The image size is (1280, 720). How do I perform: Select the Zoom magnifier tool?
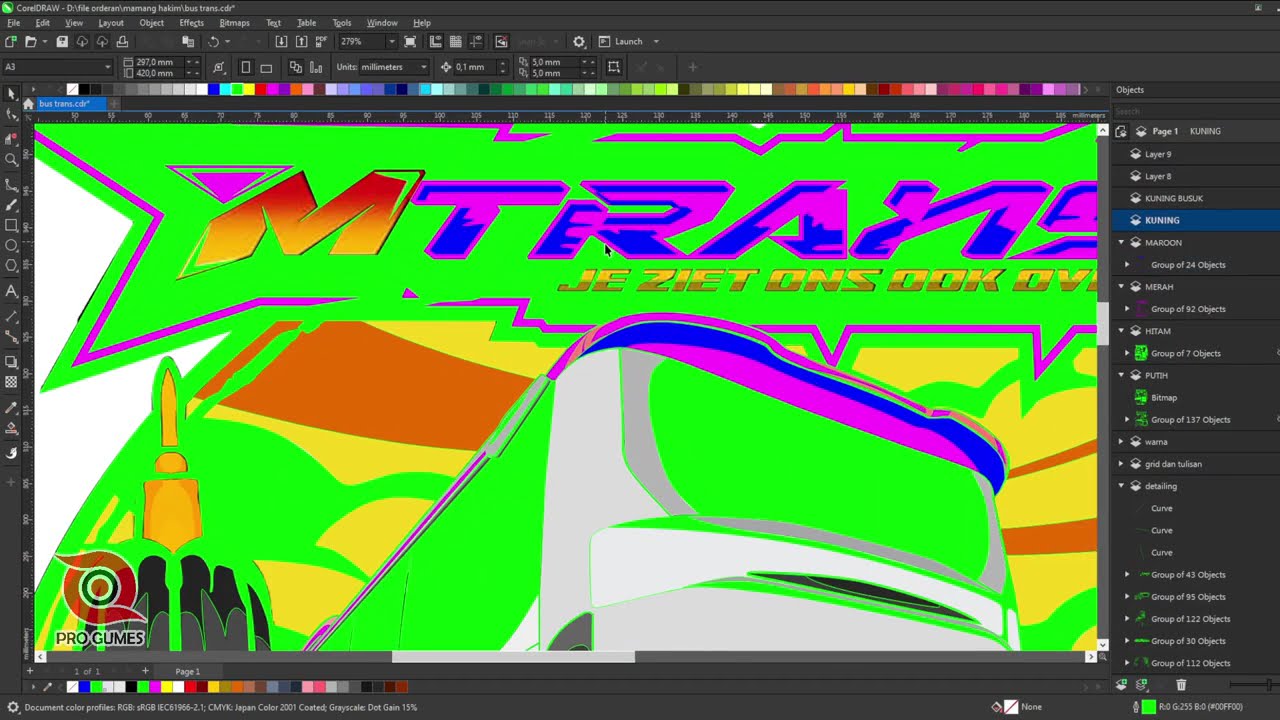[x=11, y=159]
